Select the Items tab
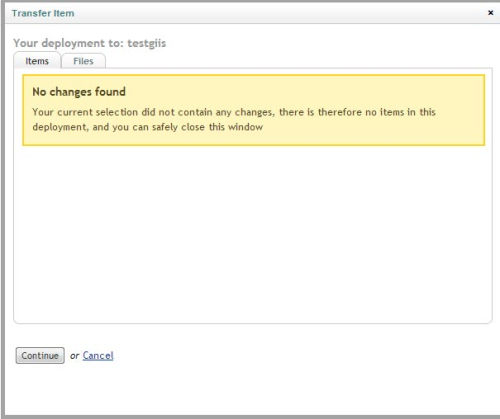 coord(37,61)
